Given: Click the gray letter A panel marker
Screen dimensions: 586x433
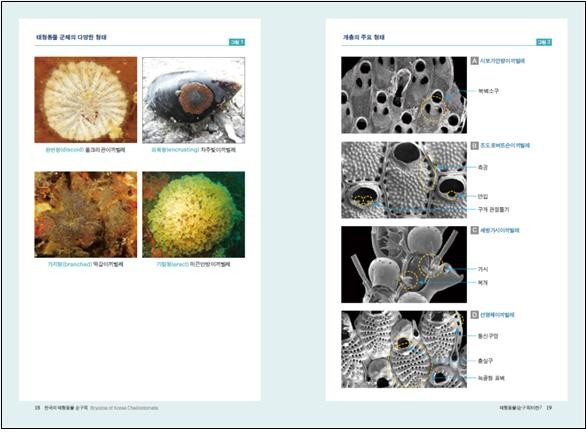Looking at the screenshot, I should (x=474, y=61).
